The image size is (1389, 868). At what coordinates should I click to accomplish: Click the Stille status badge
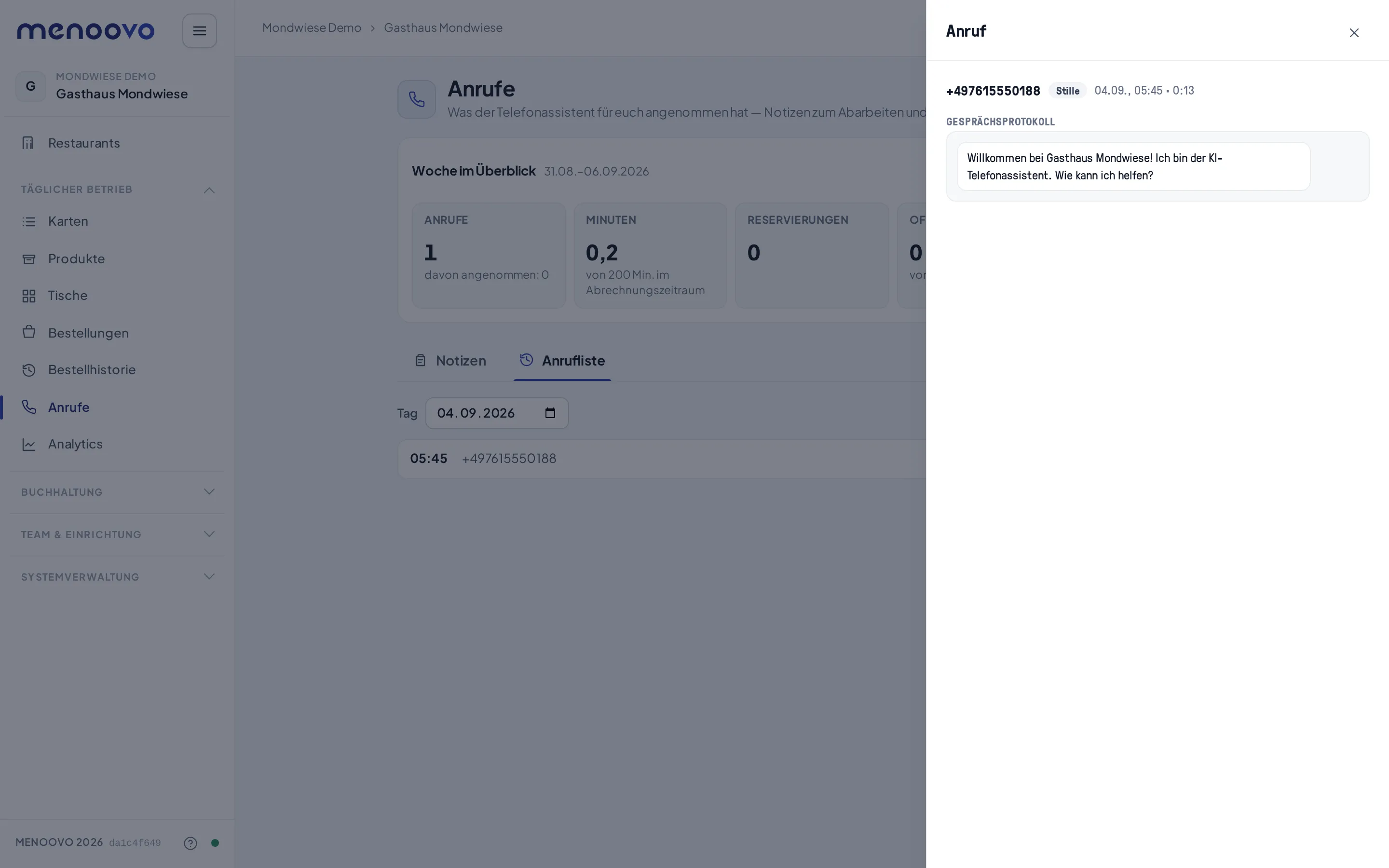pyautogui.click(x=1068, y=91)
